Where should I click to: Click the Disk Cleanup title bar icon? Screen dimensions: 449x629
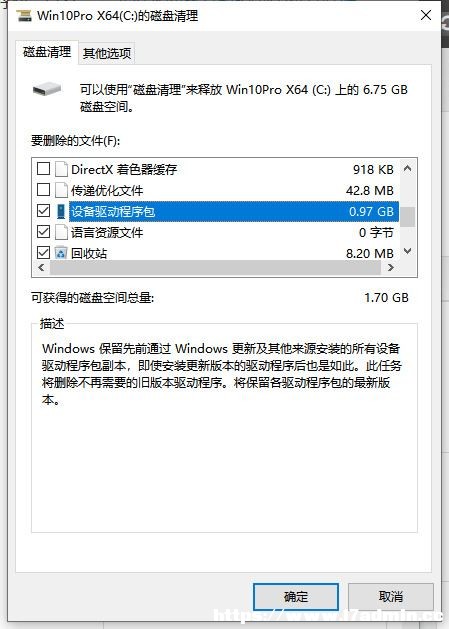tap(24, 16)
